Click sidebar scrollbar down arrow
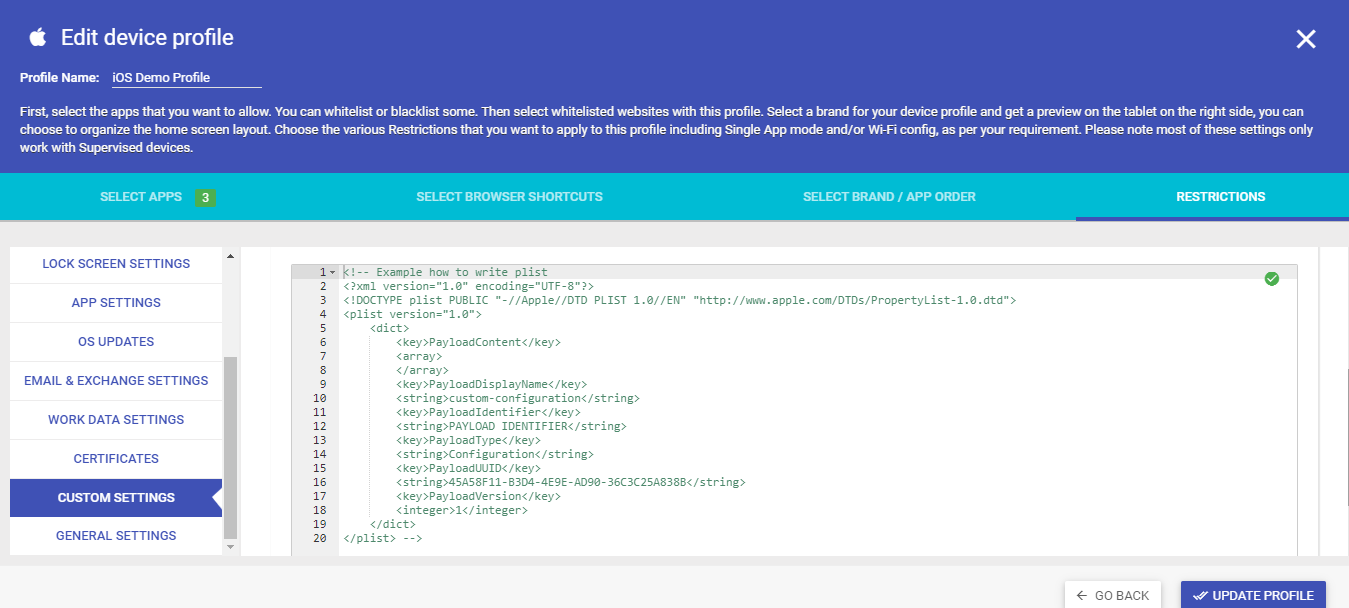Viewport: 1349px width, 608px height. tap(231, 547)
